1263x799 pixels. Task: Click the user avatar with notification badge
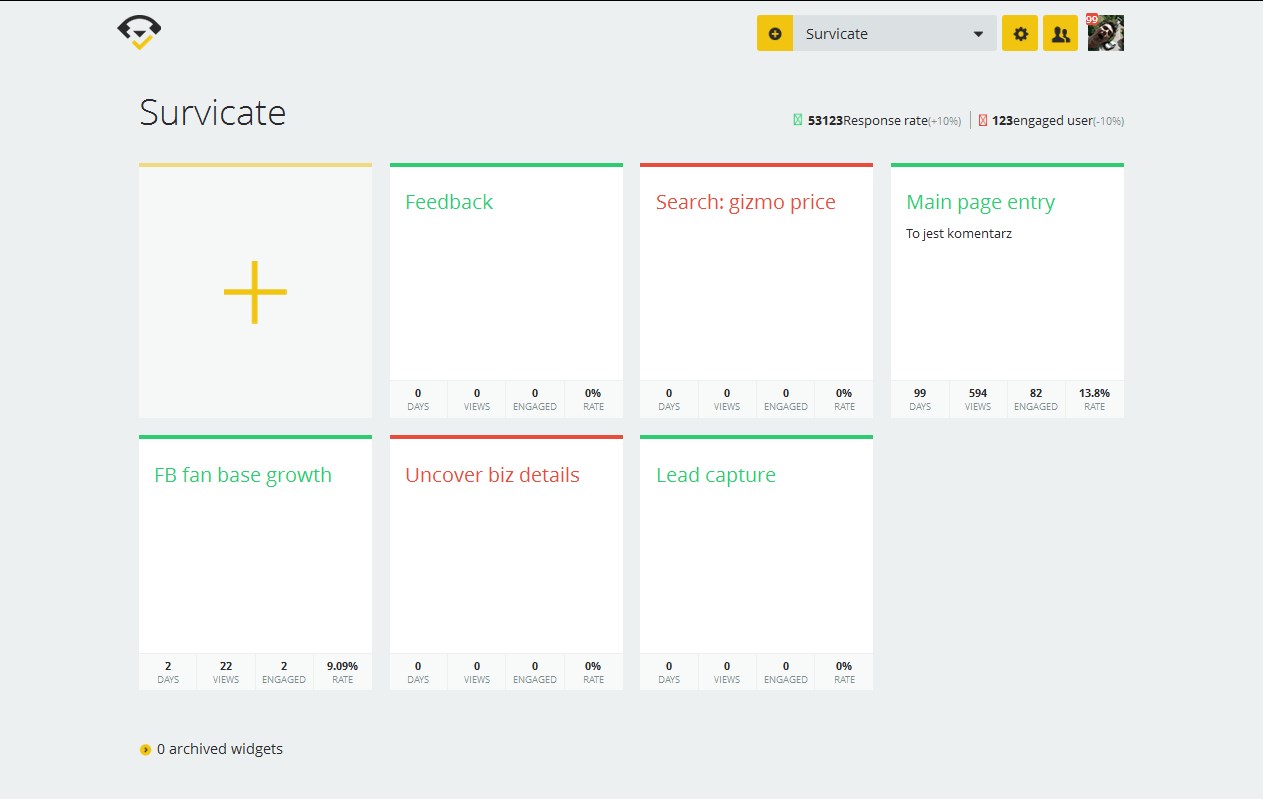click(x=1105, y=33)
